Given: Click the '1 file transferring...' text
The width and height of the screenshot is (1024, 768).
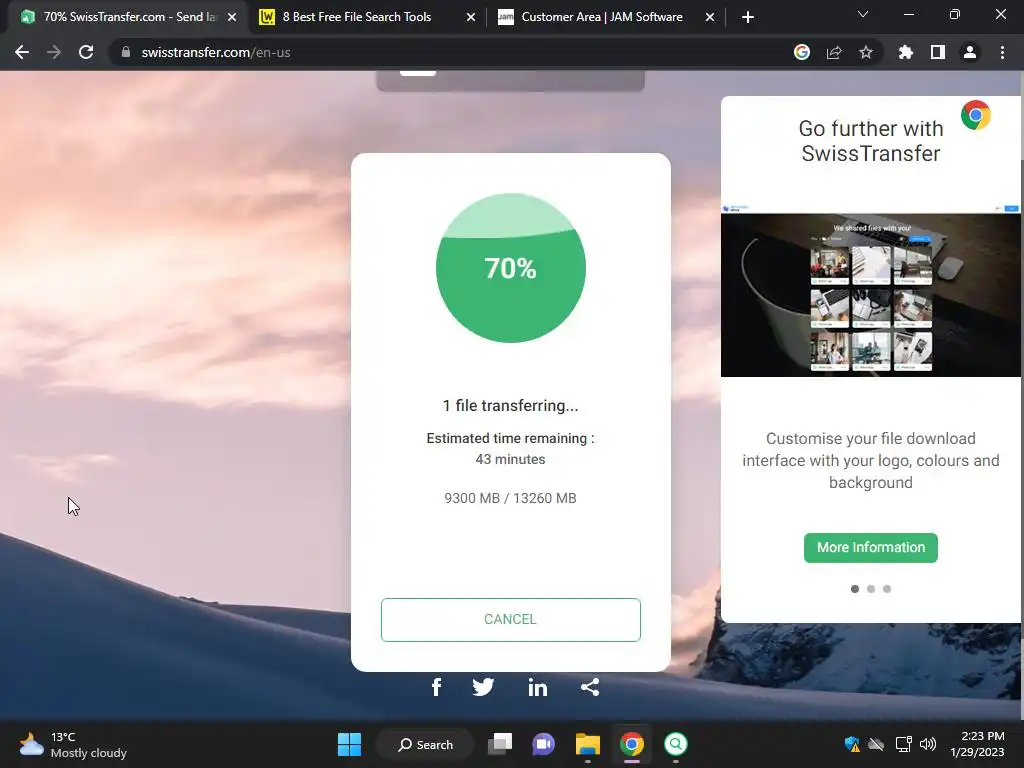Looking at the screenshot, I should (511, 406).
